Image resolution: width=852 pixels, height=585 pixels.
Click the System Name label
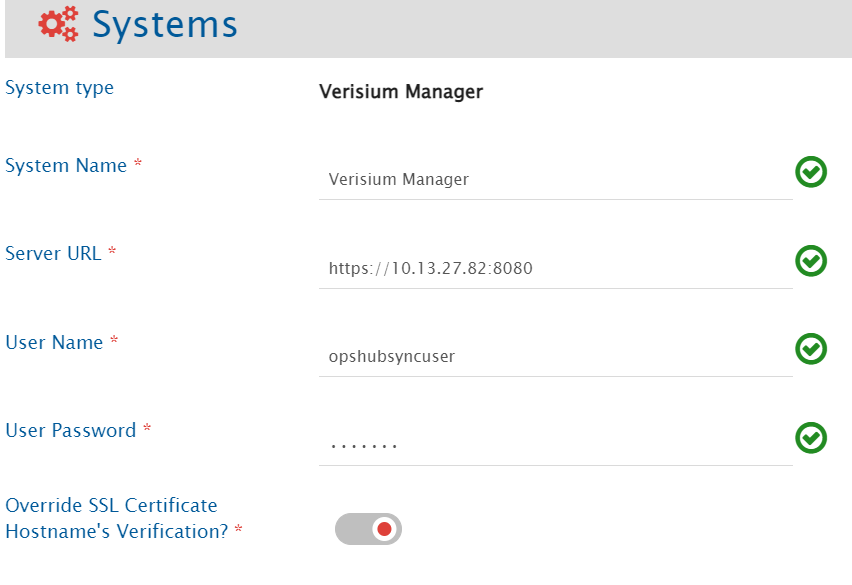pos(66,166)
